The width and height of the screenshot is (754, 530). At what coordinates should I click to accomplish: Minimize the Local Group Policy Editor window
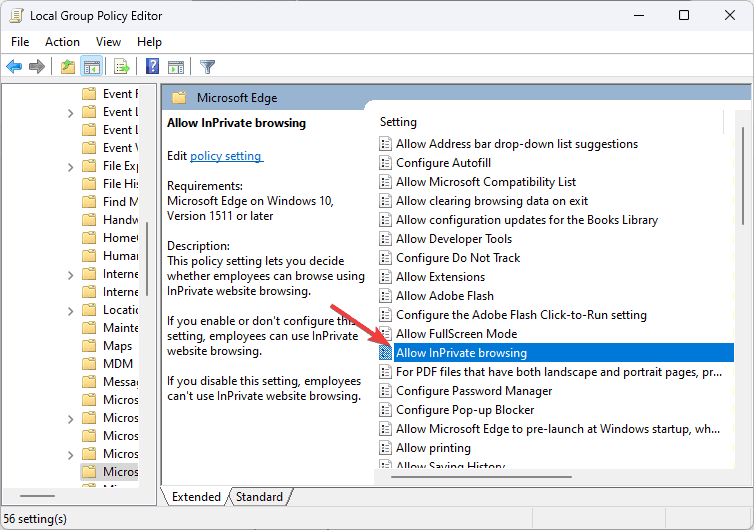coord(639,15)
